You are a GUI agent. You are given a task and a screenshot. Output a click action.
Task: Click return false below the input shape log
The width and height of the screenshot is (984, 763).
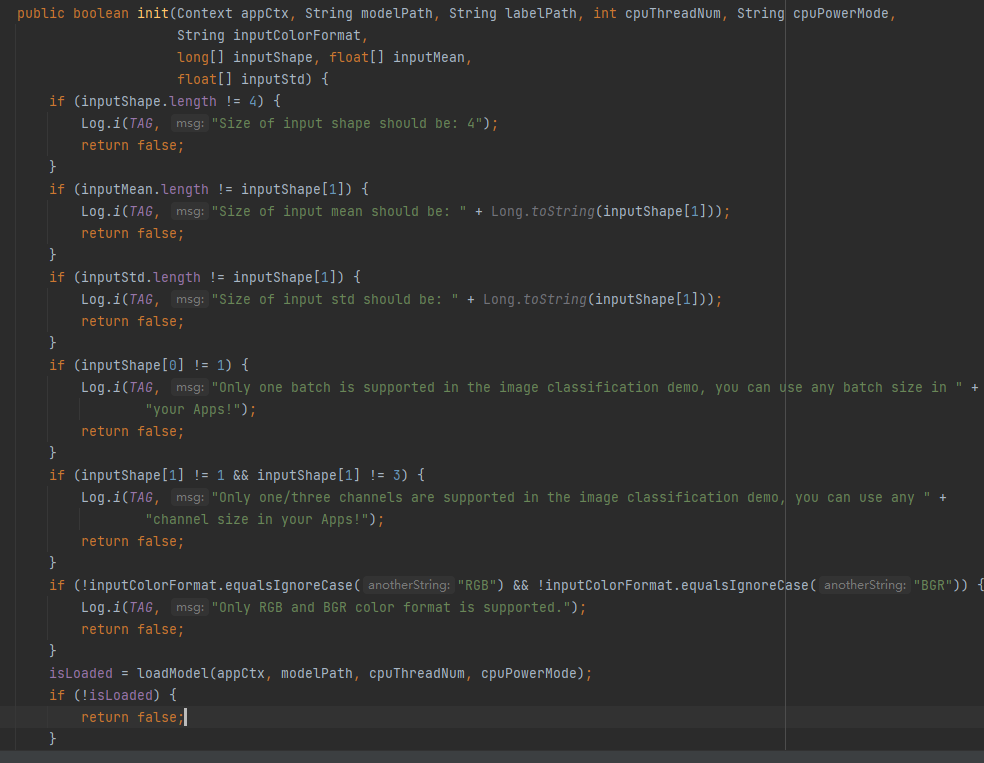click(132, 145)
